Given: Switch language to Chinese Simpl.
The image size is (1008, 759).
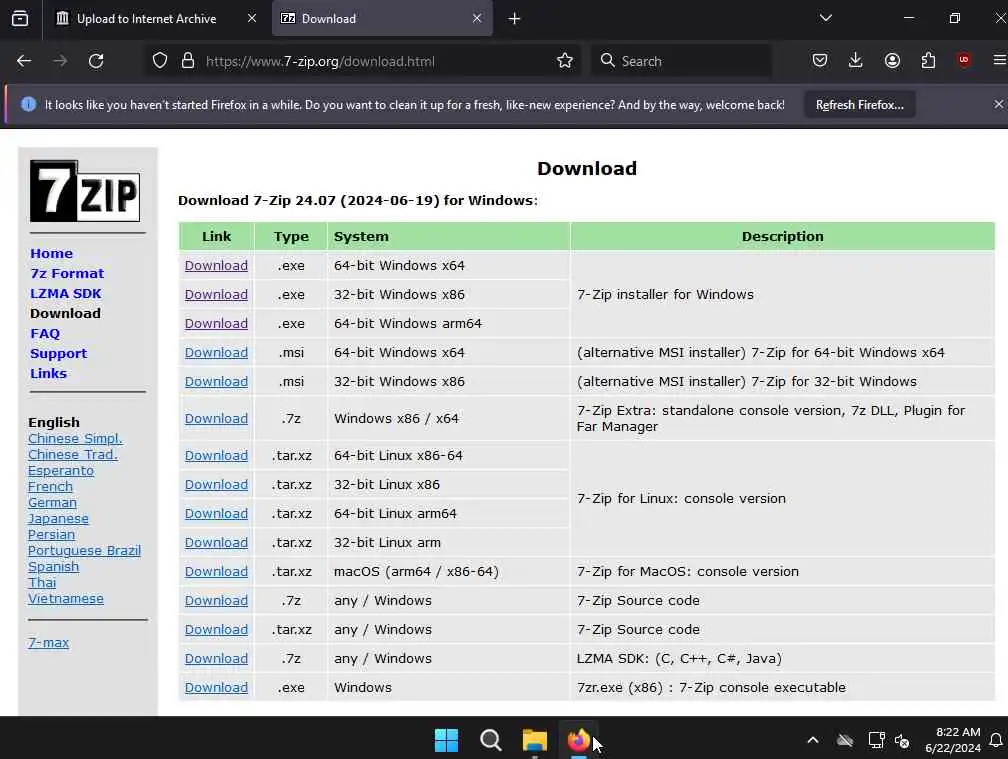Looking at the screenshot, I should [75, 438].
